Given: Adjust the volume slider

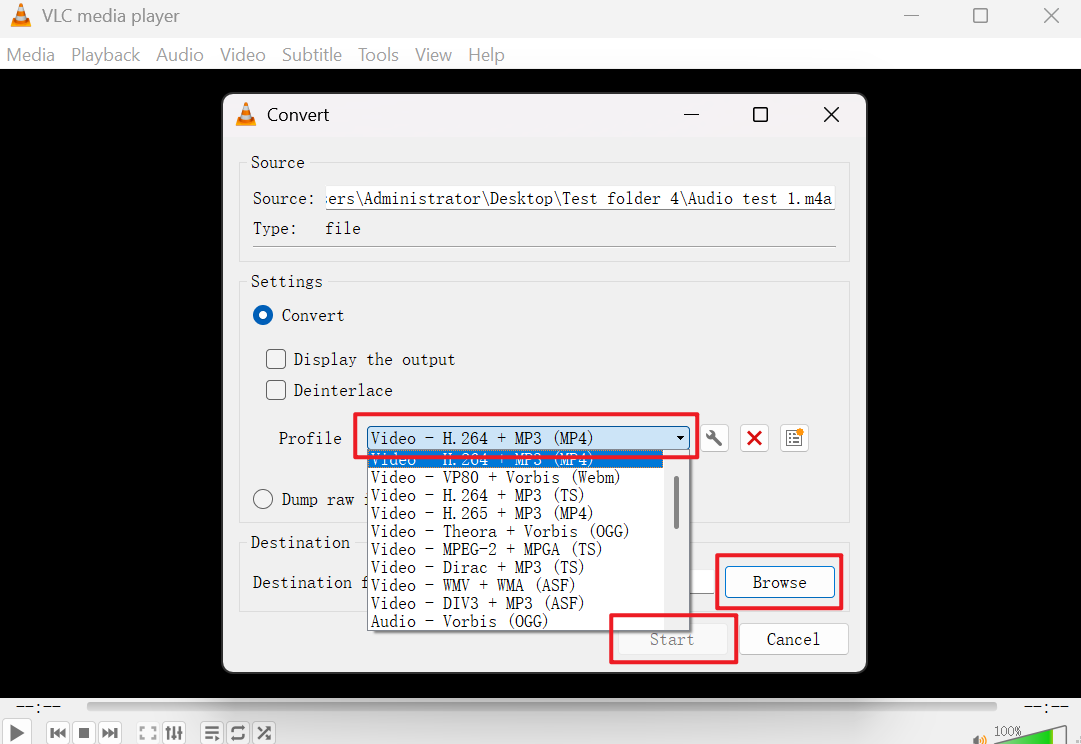Looking at the screenshot, I should point(1030,735).
